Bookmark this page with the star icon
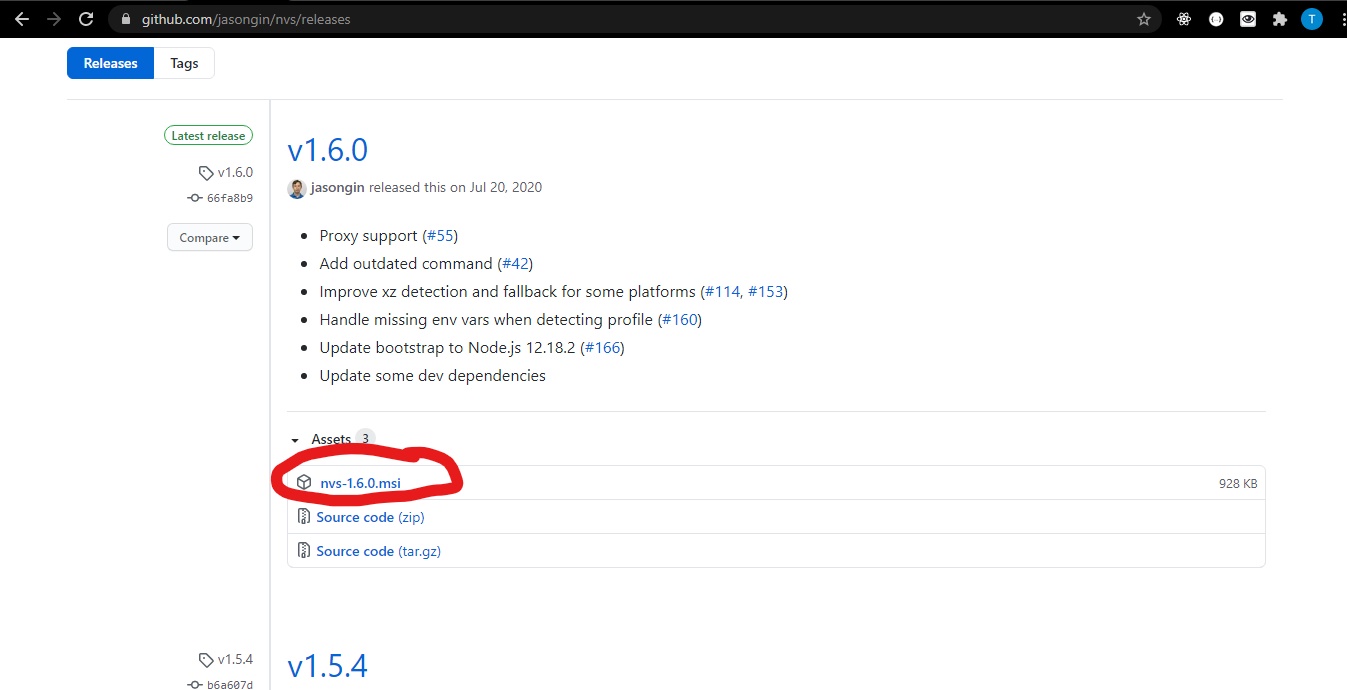1347x690 pixels. tap(1144, 19)
